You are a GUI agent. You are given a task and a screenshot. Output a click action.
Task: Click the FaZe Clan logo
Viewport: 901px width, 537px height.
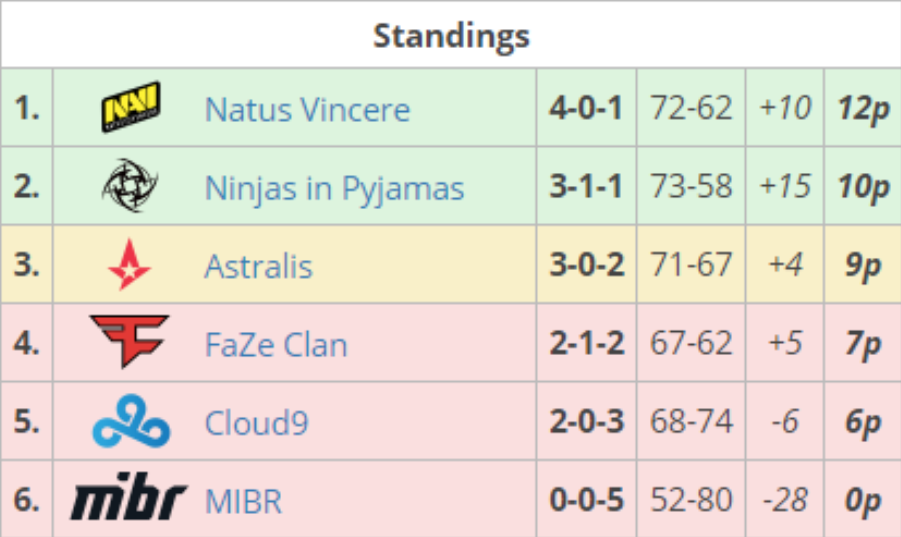(130, 341)
